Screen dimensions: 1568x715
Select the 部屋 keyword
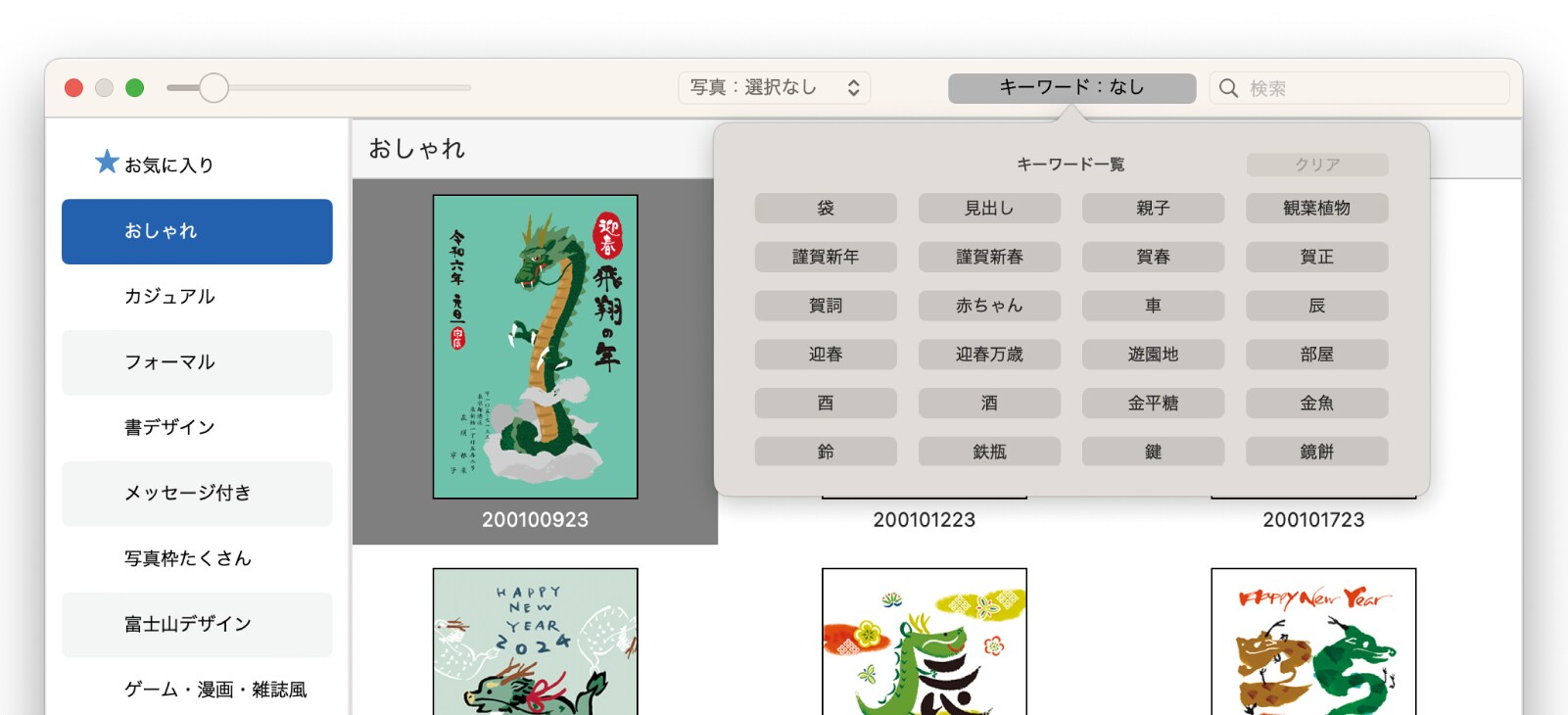point(1317,355)
